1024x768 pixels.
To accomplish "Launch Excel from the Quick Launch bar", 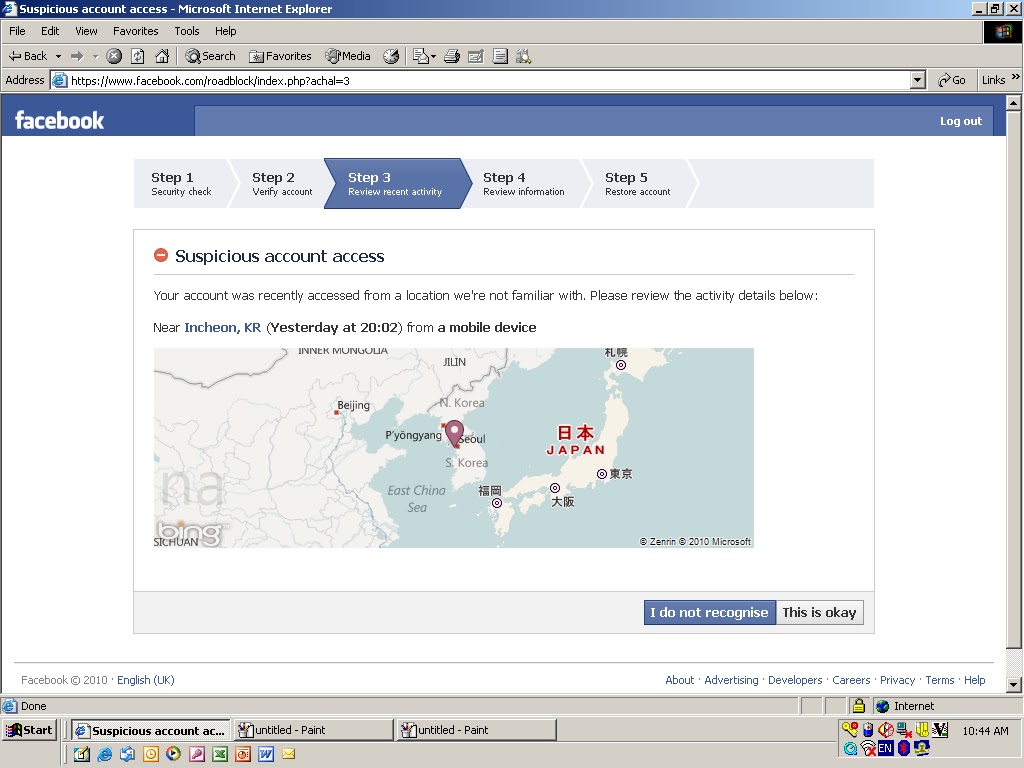I will click(x=220, y=754).
